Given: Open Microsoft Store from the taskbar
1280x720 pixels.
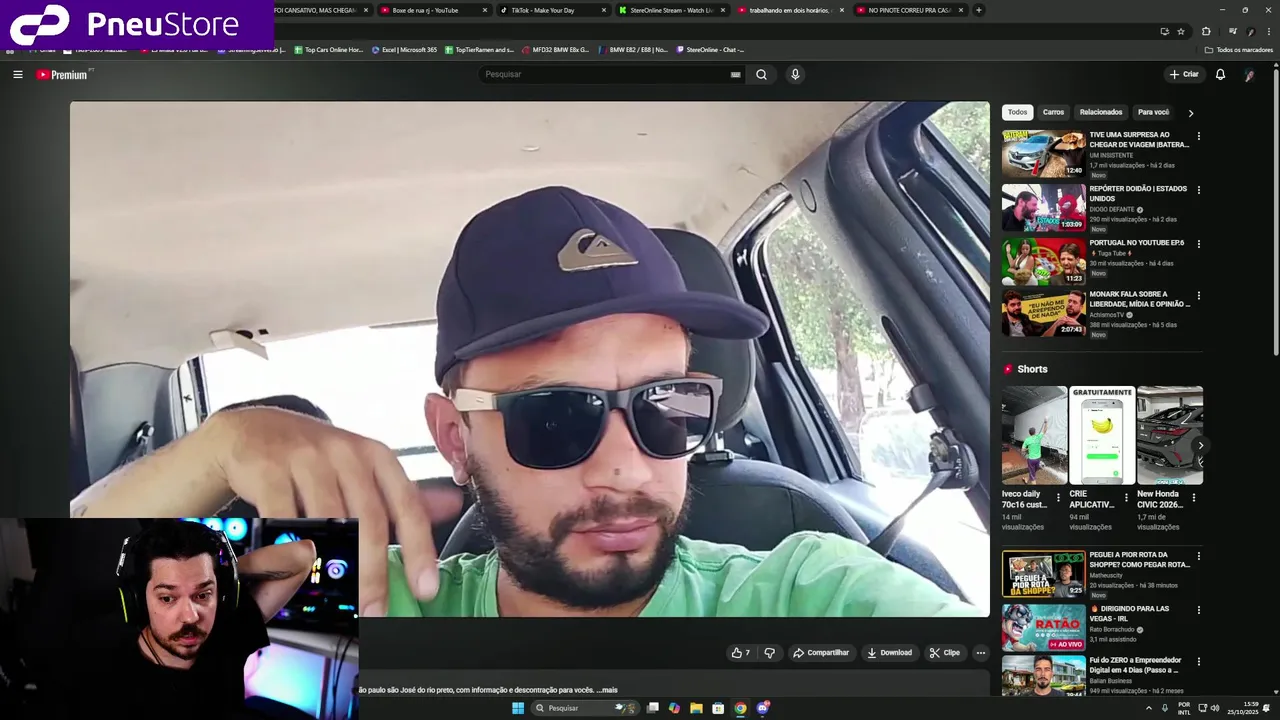Looking at the screenshot, I should click(x=718, y=708).
